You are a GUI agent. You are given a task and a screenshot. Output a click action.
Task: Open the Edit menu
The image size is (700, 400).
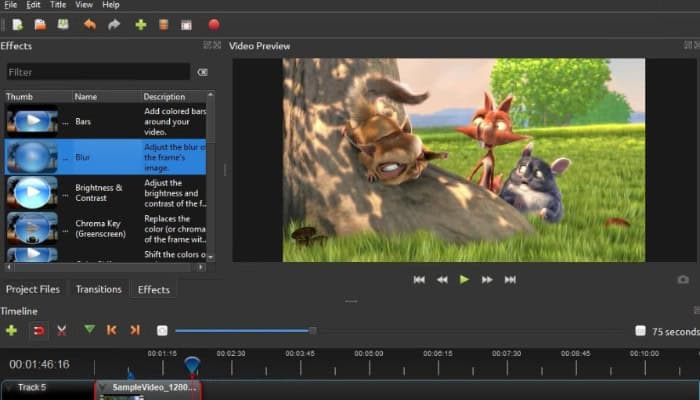(33, 5)
